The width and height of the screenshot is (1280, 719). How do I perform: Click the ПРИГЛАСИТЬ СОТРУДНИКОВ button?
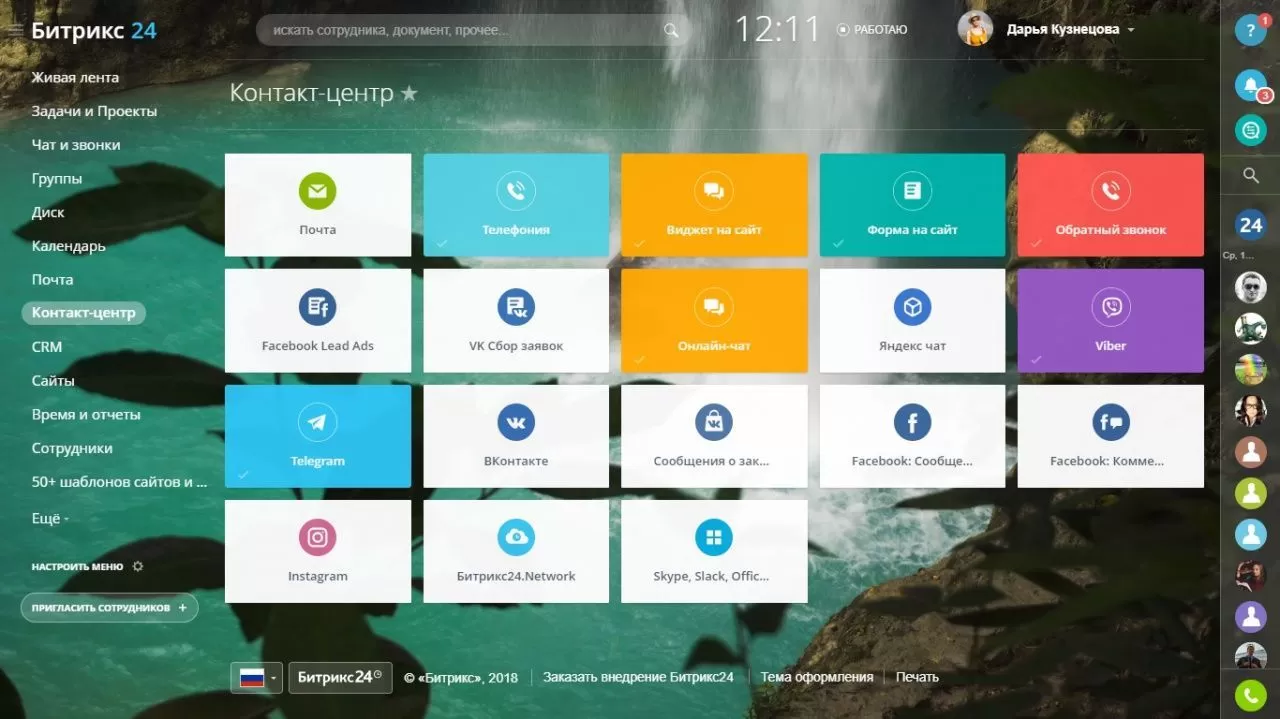(x=109, y=607)
